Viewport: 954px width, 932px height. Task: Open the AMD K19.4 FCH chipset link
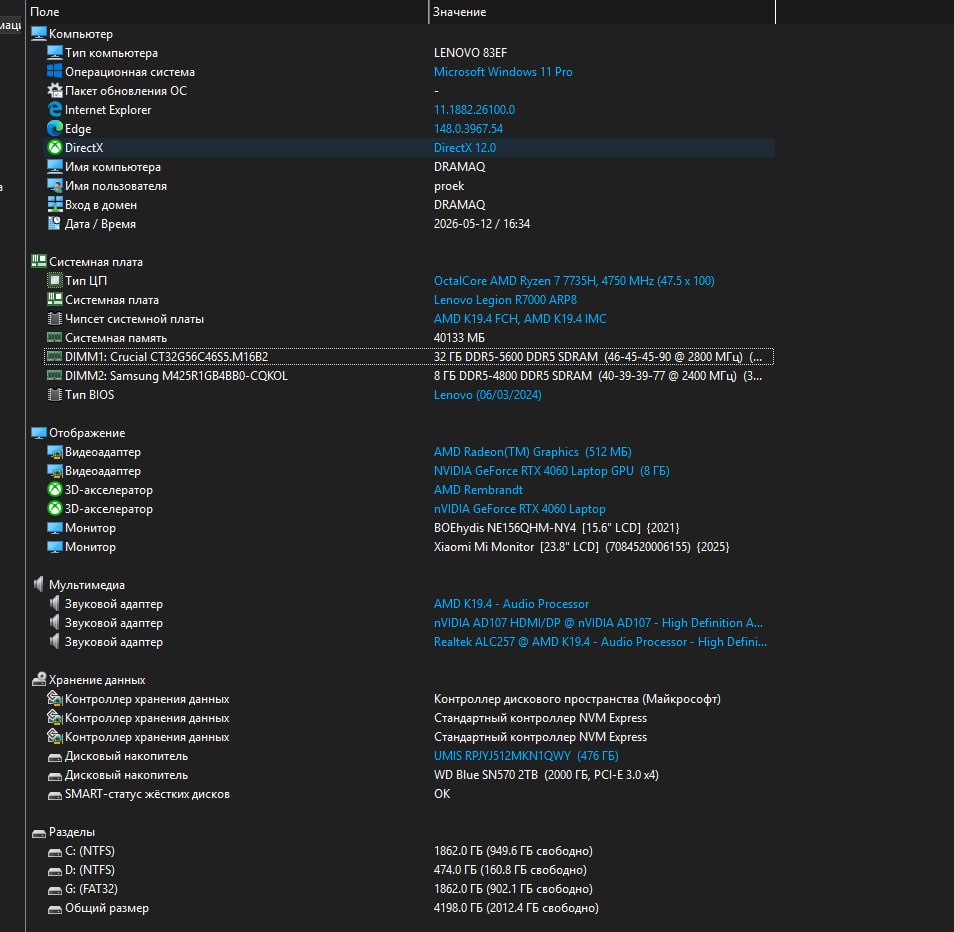[520, 318]
